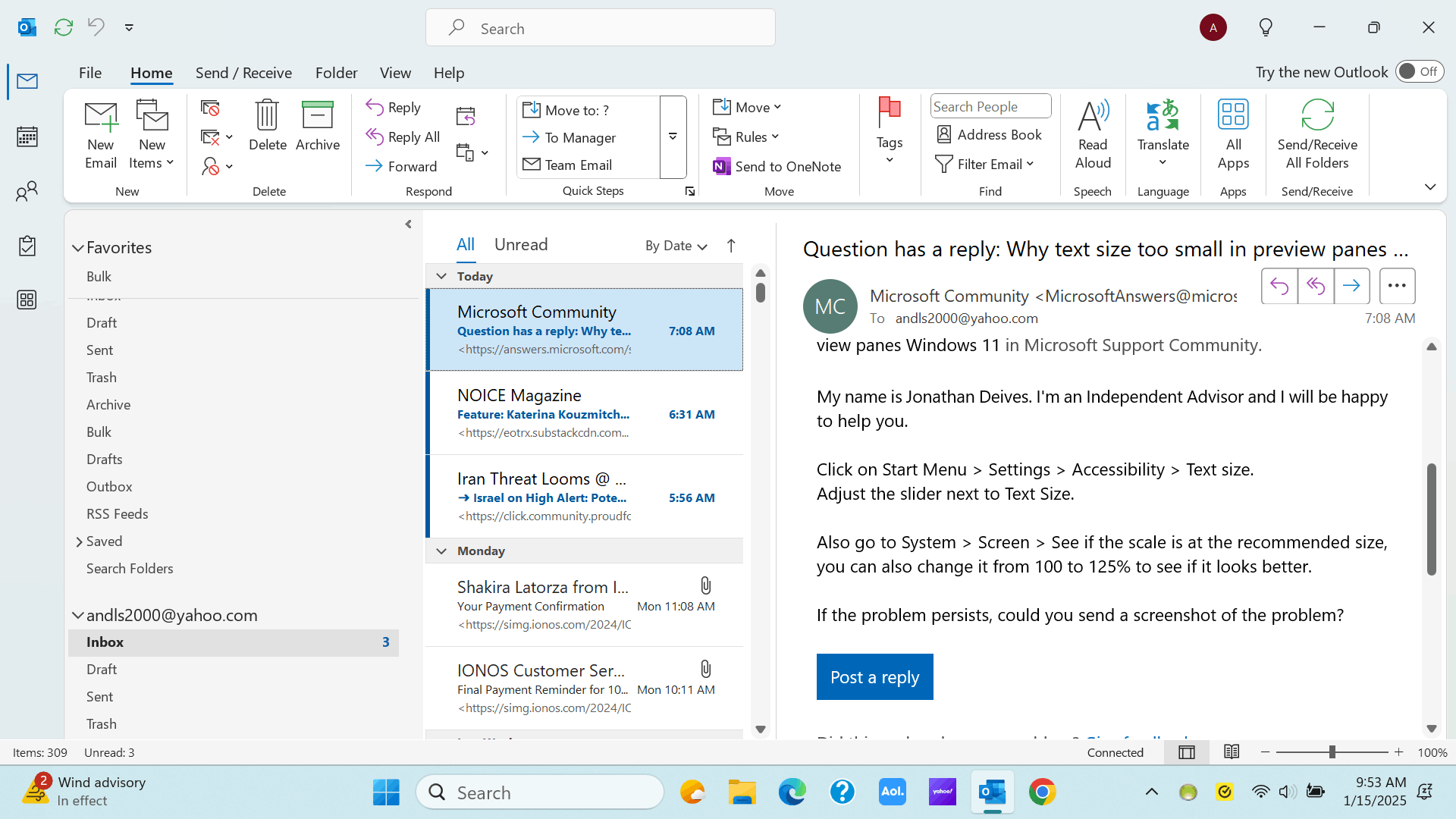Click the Reply All arrow in reading pane
The image size is (1456, 819).
point(1316,286)
